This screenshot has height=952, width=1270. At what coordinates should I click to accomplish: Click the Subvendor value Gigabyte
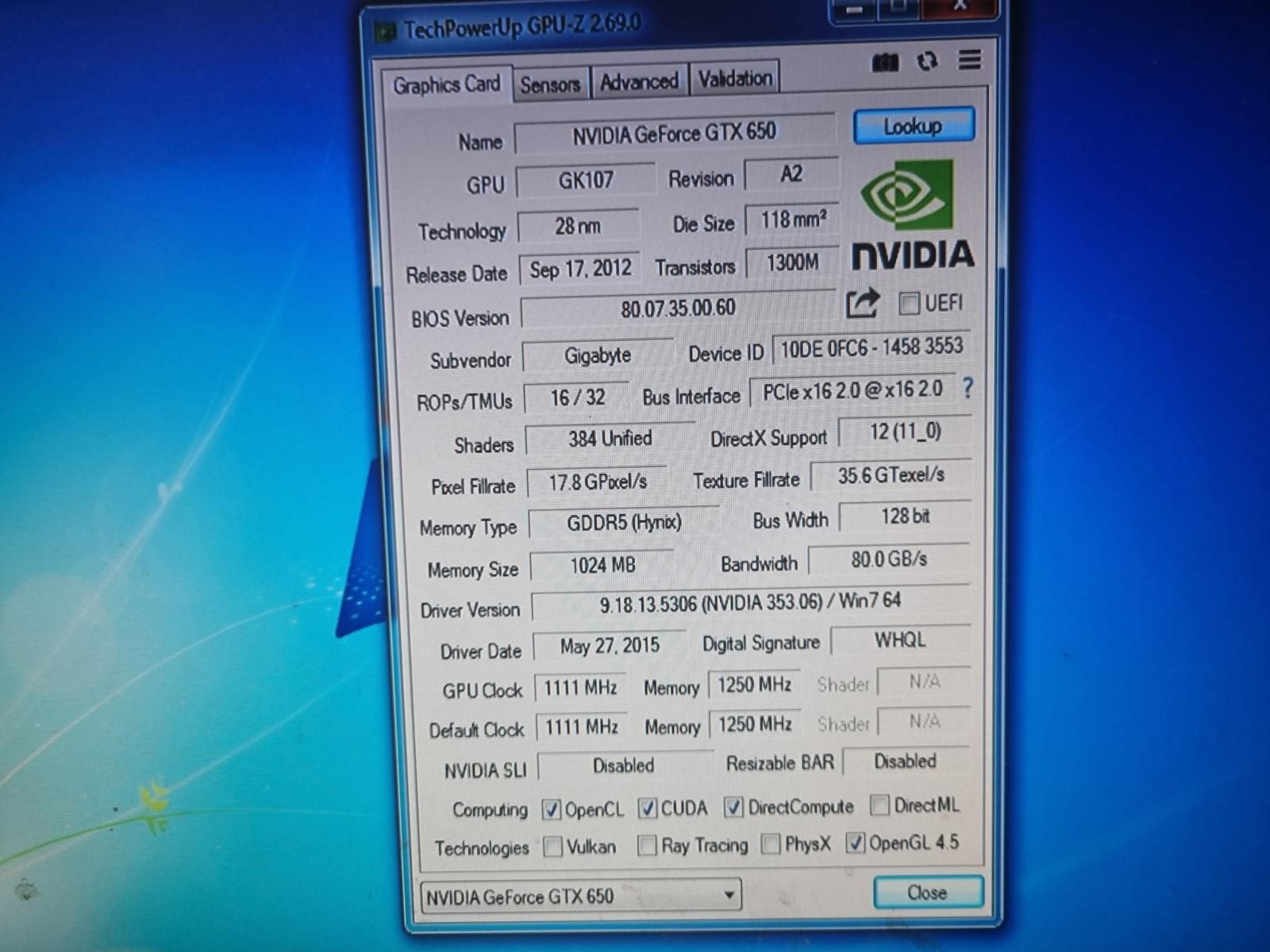598,355
